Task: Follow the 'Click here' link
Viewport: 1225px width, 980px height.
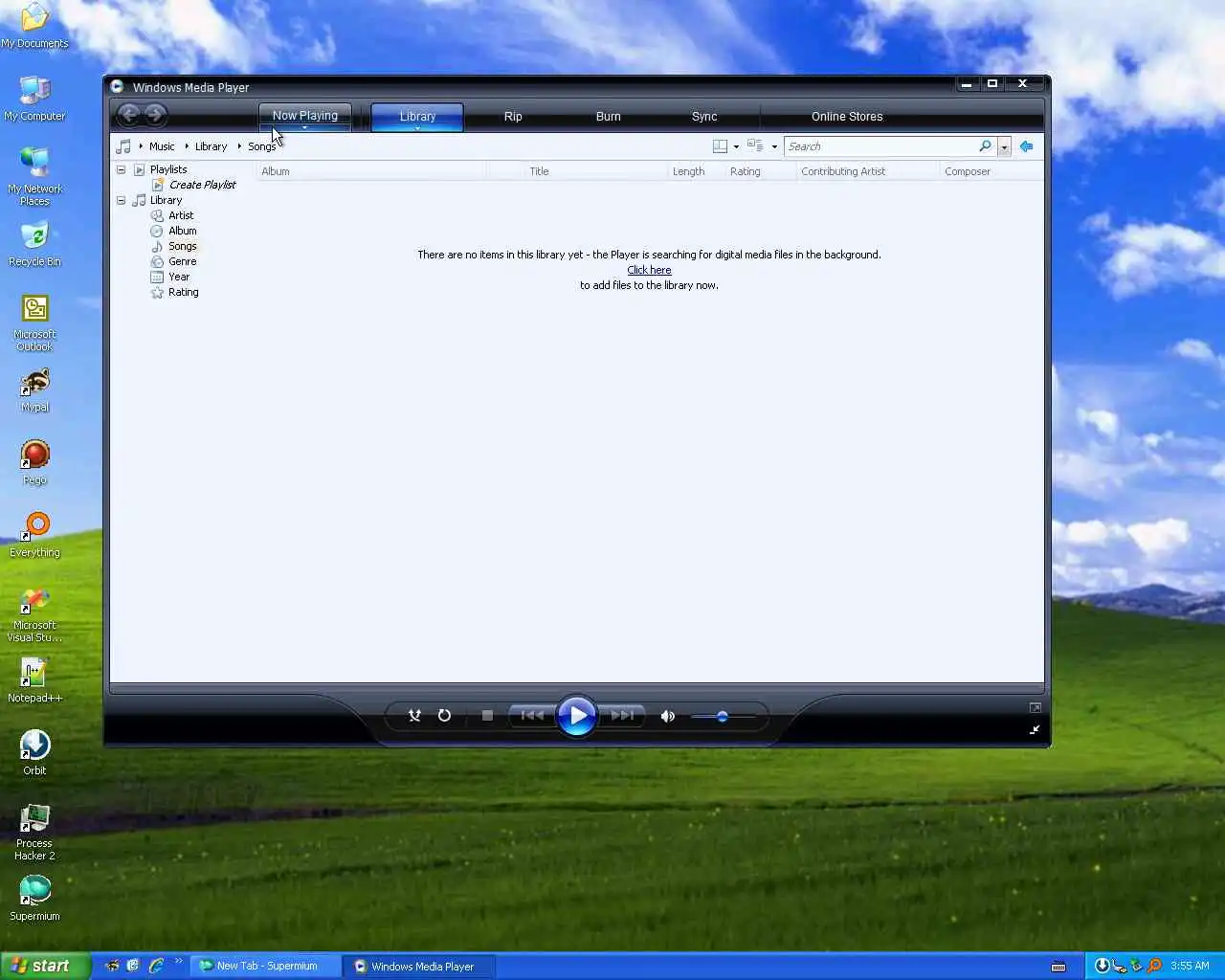Action: (x=649, y=270)
